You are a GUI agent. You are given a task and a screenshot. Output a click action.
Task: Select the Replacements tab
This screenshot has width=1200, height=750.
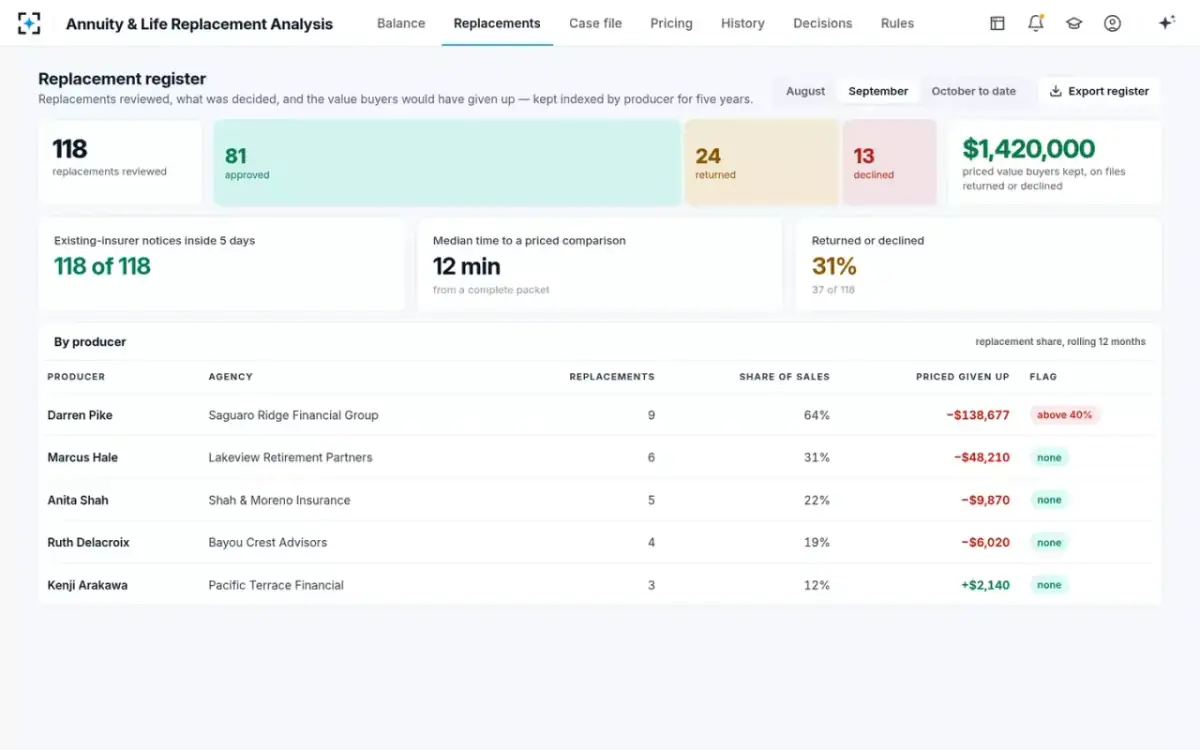pyautogui.click(x=497, y=23)
